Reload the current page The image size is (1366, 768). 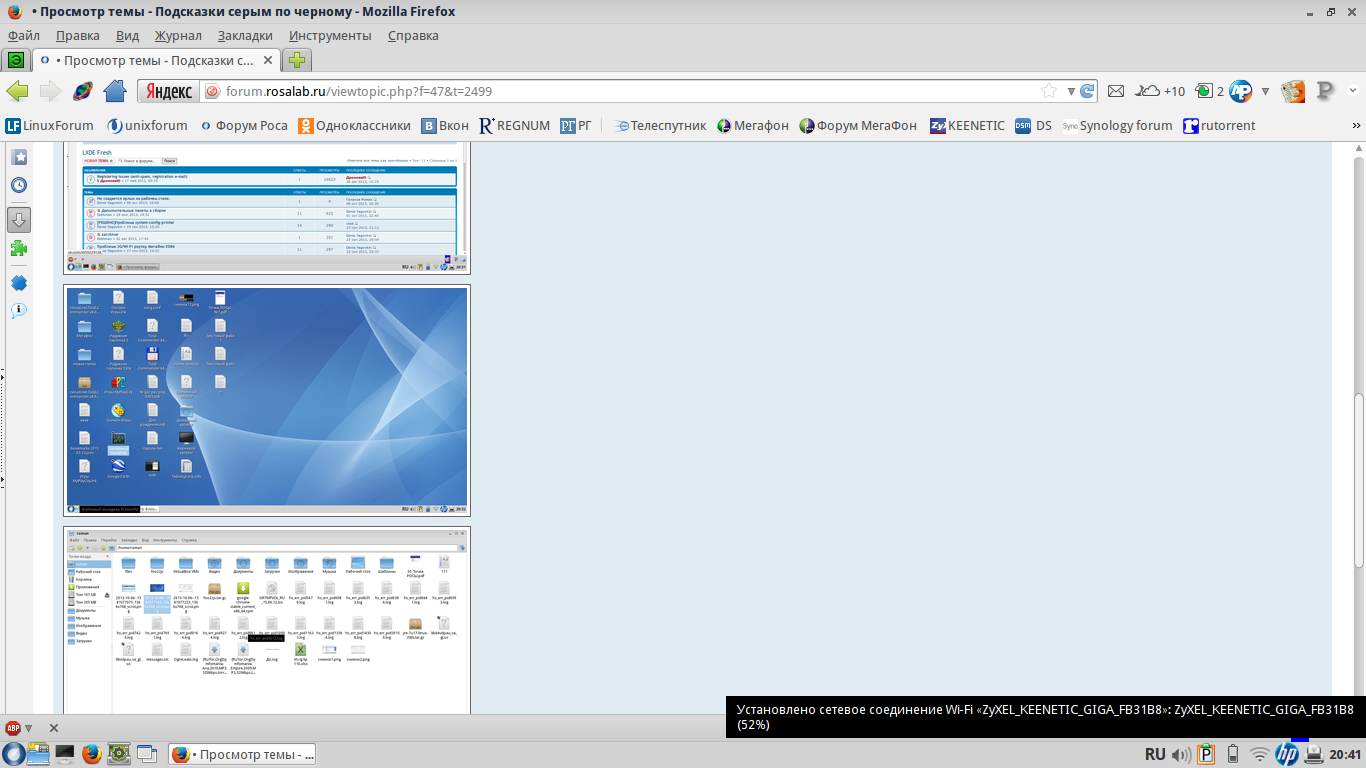pyautogui.click(x=1087, y=91)
